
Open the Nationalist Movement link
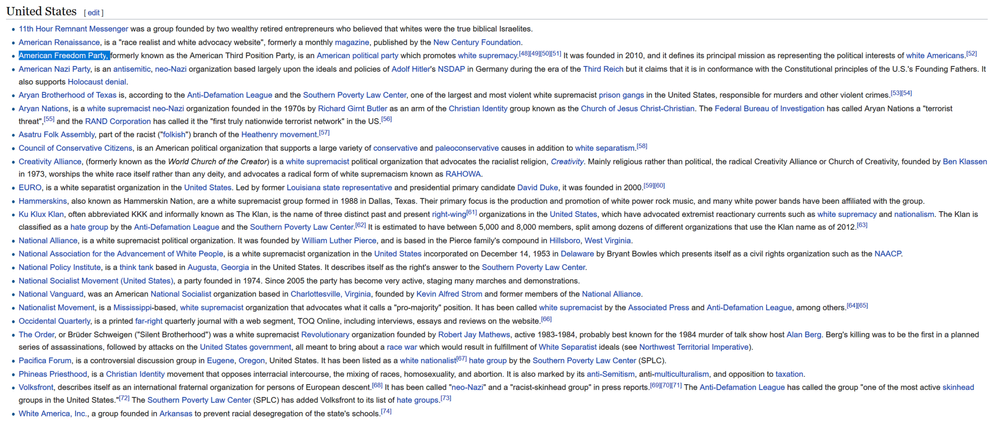(57, 307)
